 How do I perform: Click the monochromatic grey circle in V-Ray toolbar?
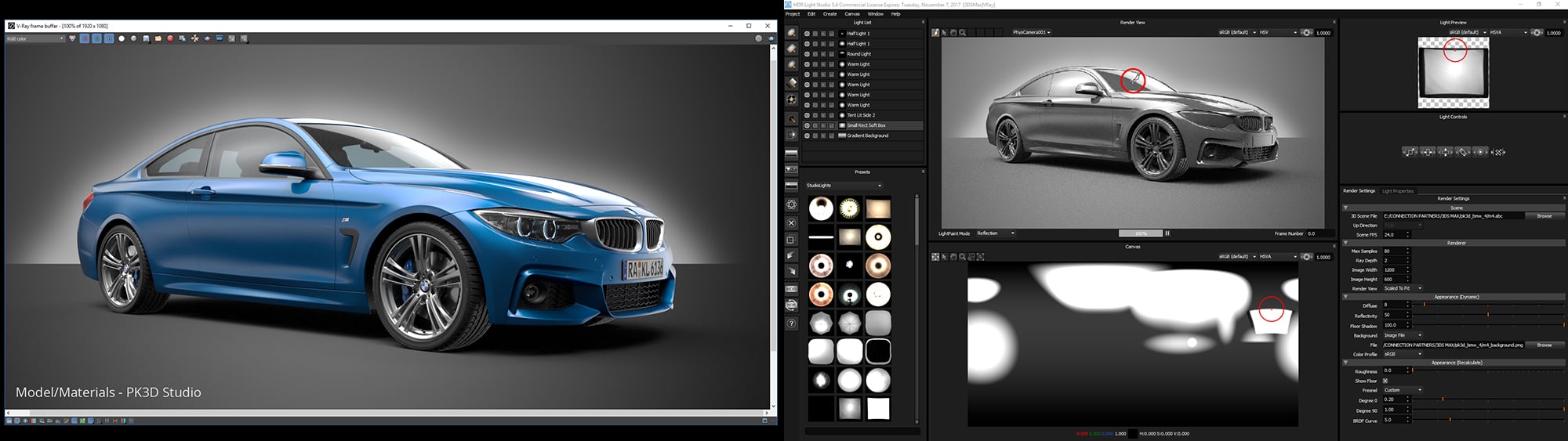(133, 38)
